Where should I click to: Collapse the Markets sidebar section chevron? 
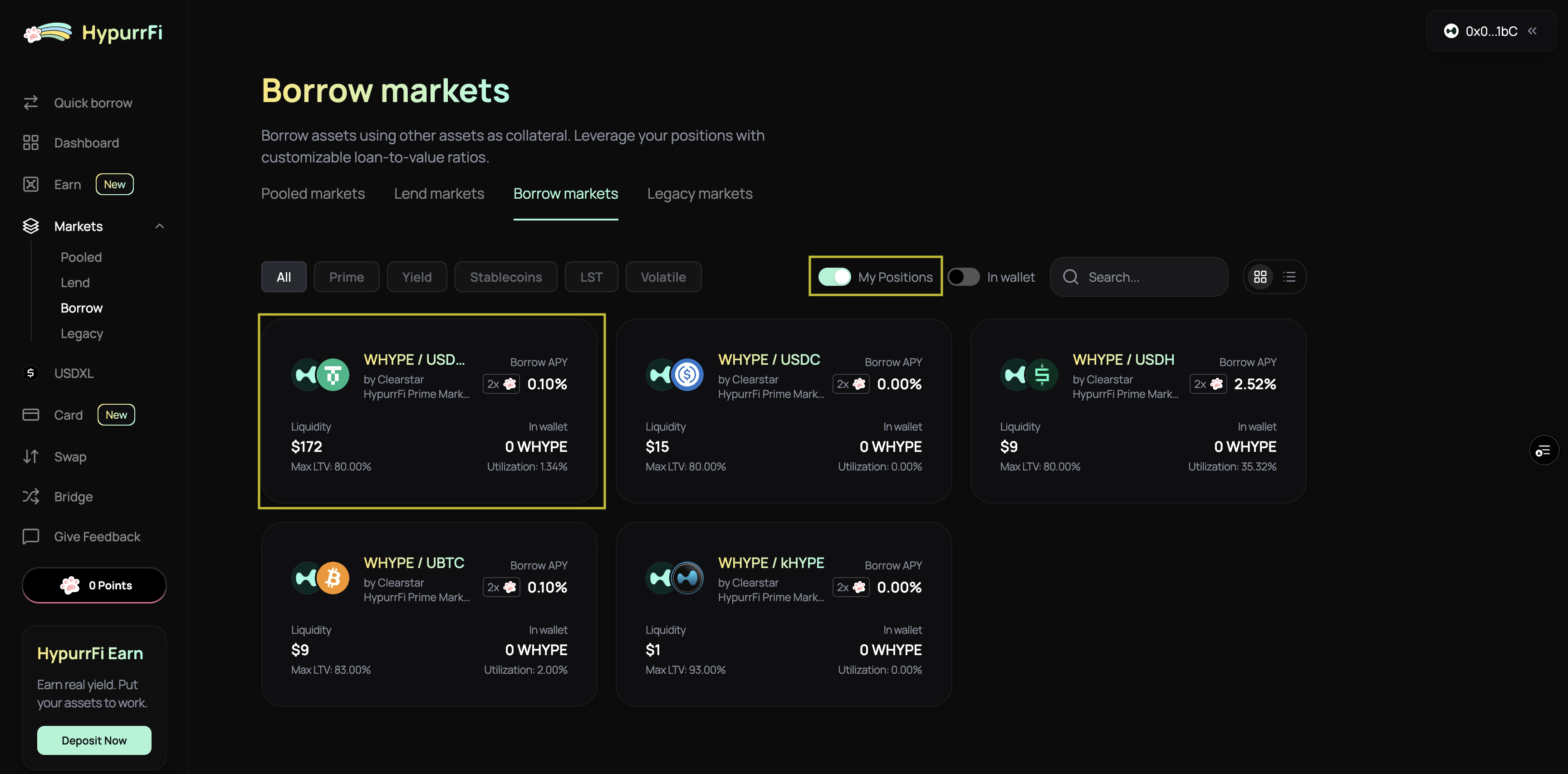point(160,226)
